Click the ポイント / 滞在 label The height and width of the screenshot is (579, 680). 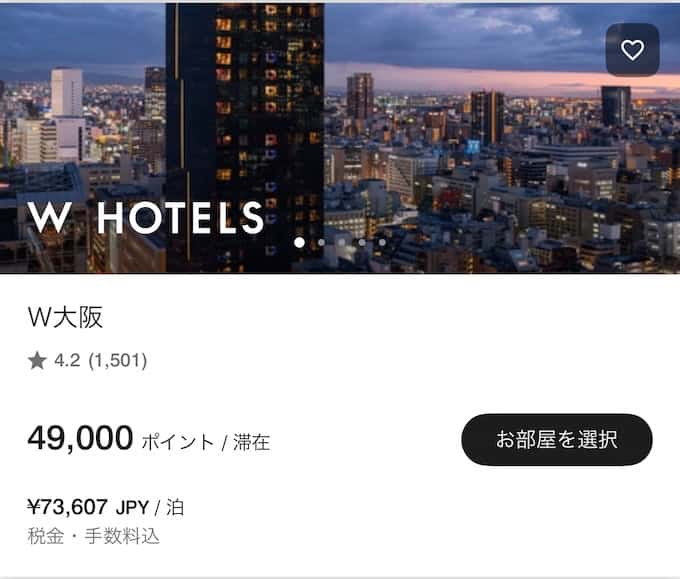point(206,442)
